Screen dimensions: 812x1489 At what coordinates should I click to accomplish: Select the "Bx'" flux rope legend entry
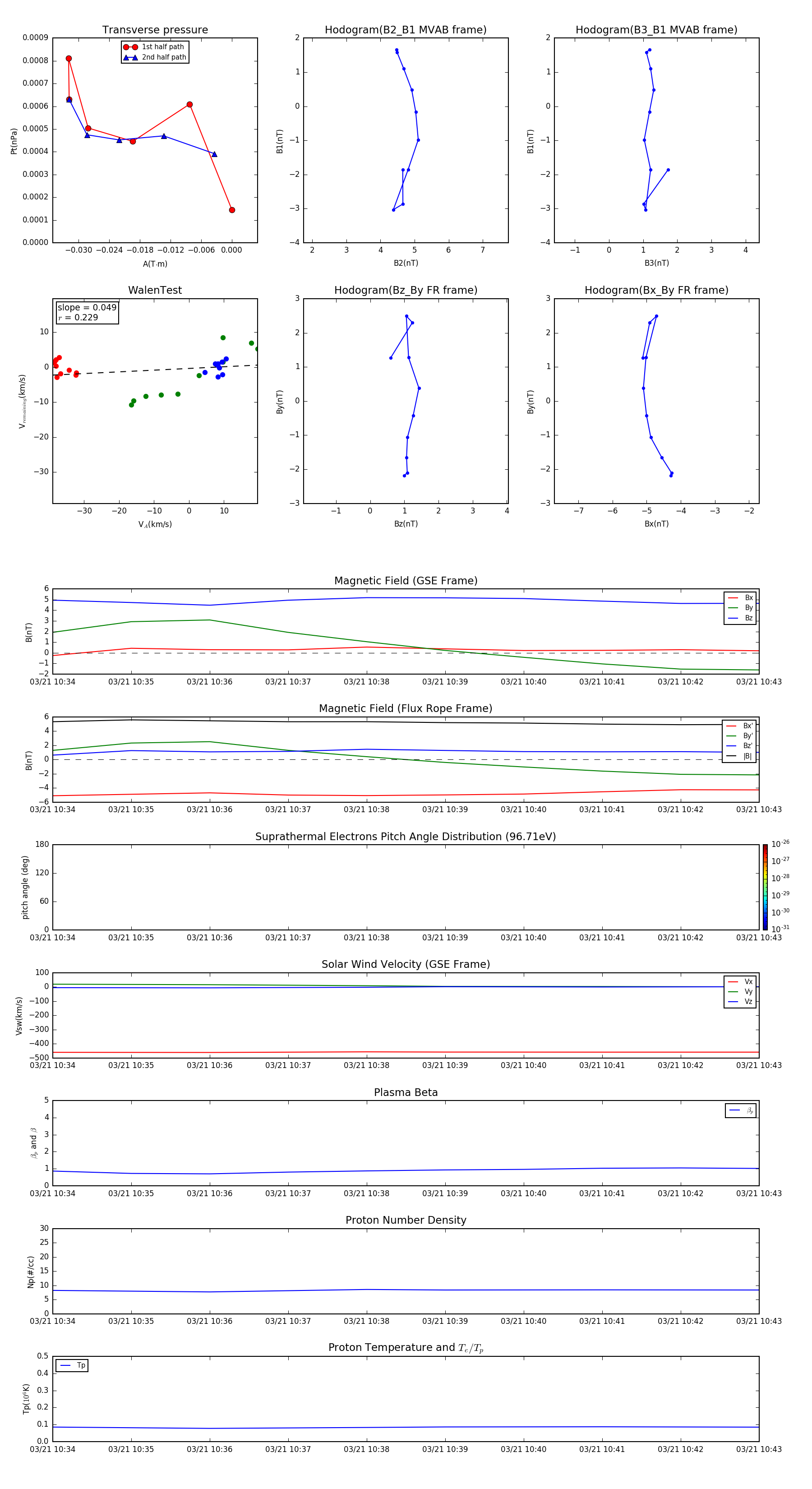tap(739, 726)
